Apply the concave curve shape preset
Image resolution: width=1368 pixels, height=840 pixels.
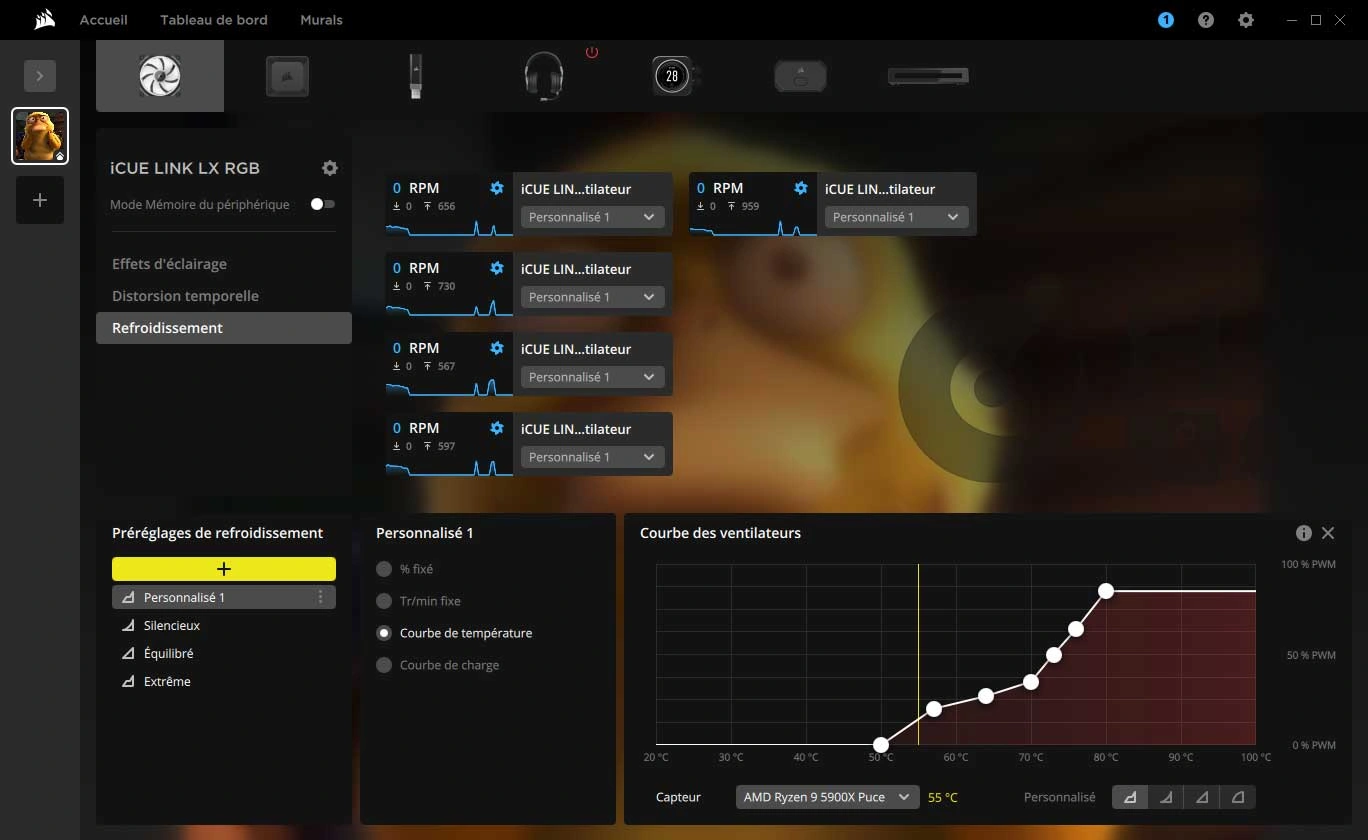tap(1166, 797)
